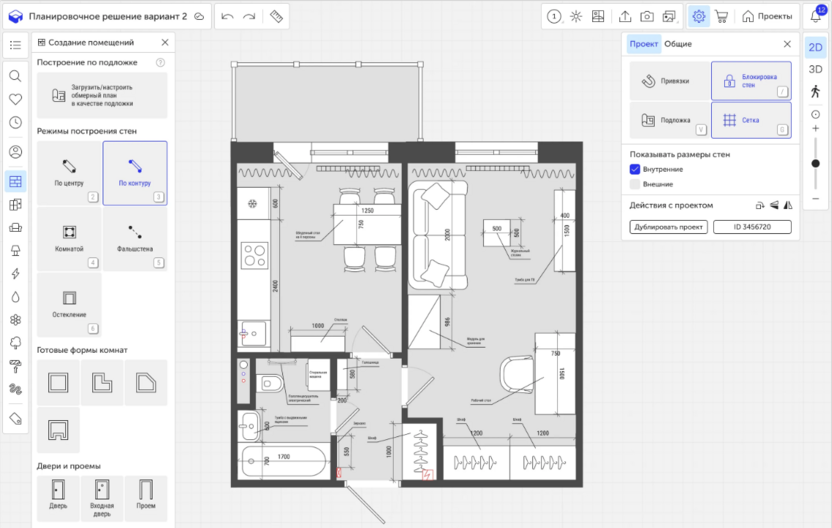This screenshot has width=832, height=528.
Task: Toggle Блокировка стен wall lock
Action: (750, 80)
